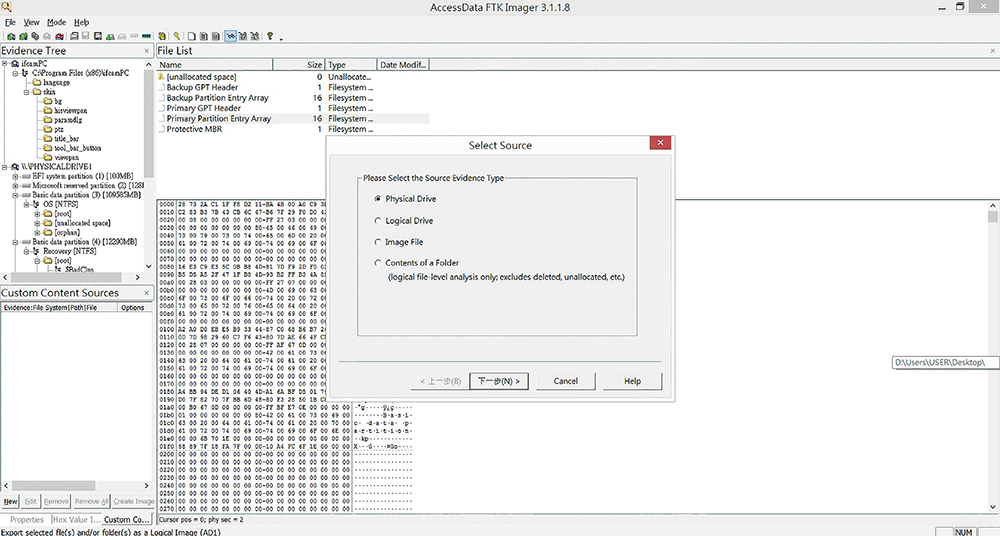Close the Custom Content Sources panel
The height and width of the screenshot is (536, 1000).
point(147,293)
